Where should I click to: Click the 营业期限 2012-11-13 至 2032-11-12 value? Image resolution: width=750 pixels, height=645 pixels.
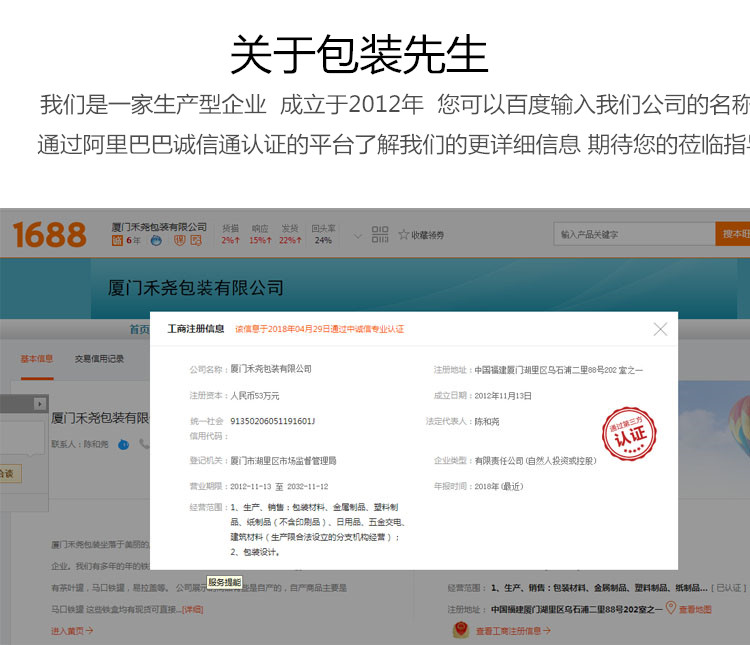279,487
